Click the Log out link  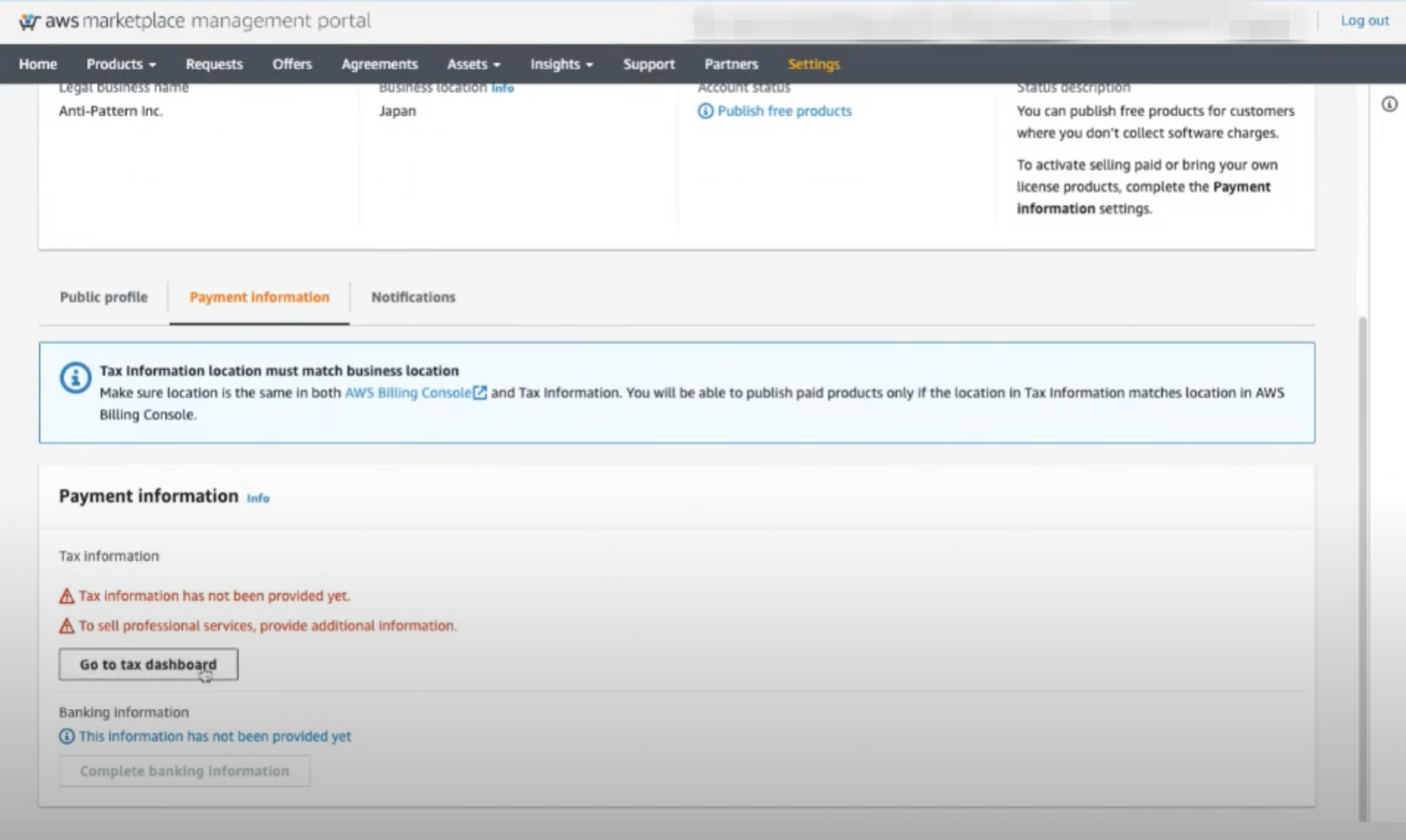(x=1364, y=21)
